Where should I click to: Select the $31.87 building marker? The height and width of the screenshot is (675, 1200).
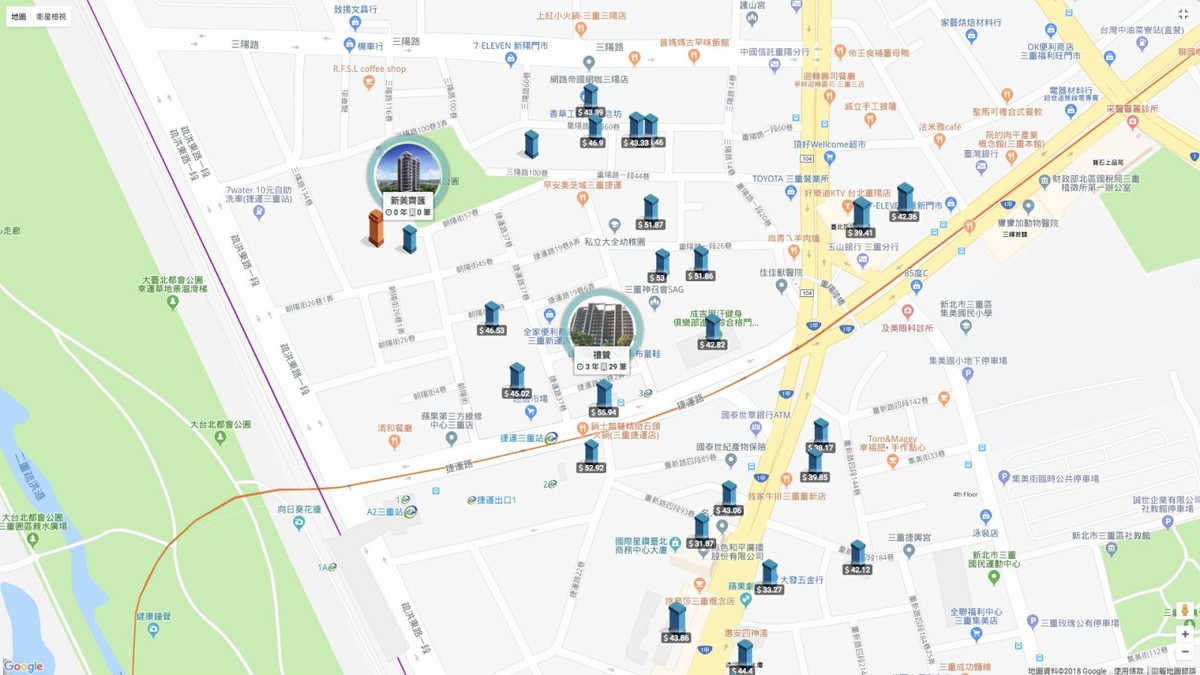(701, 532)
